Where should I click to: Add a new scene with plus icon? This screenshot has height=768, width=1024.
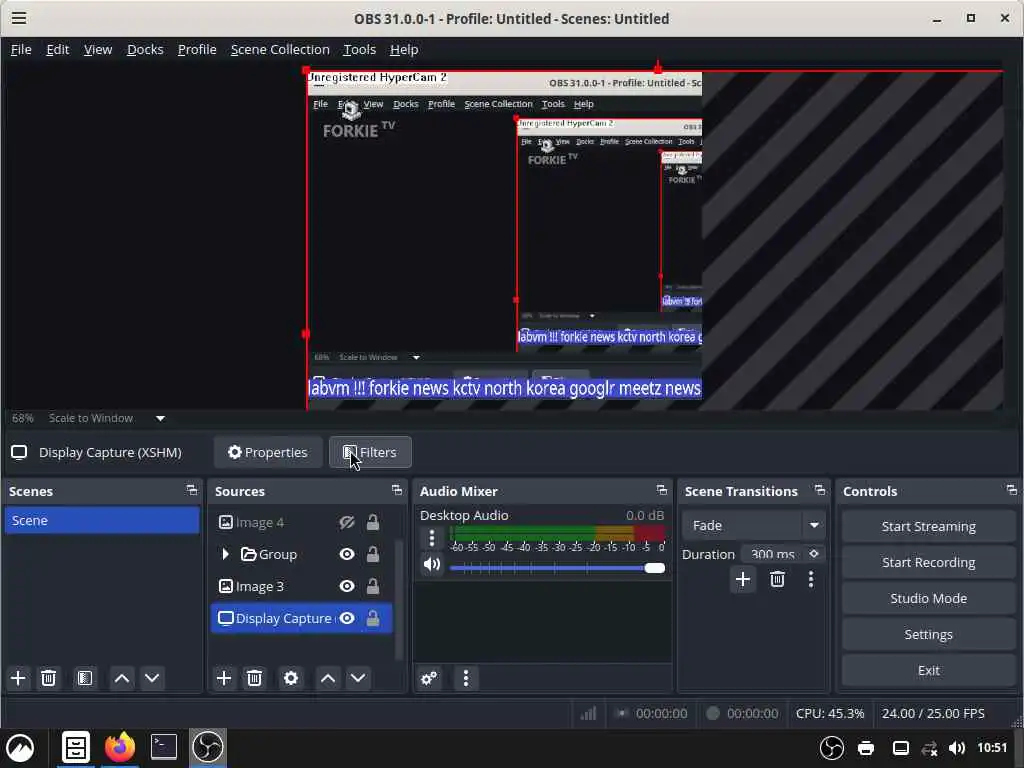coord(18,678)
